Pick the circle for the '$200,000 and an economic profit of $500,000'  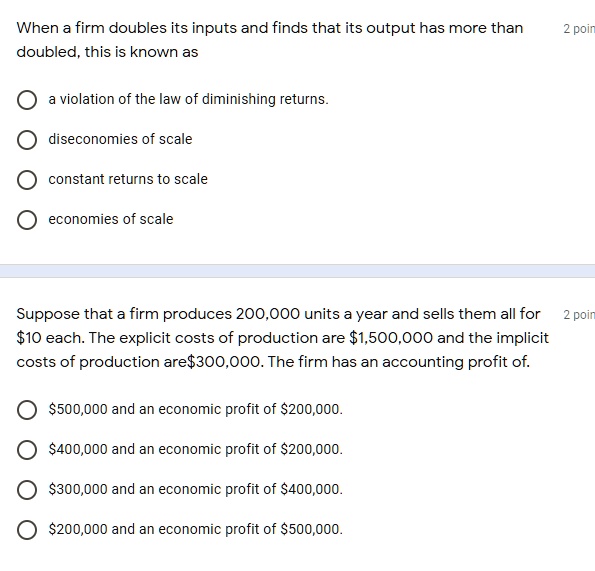(27, 530)
